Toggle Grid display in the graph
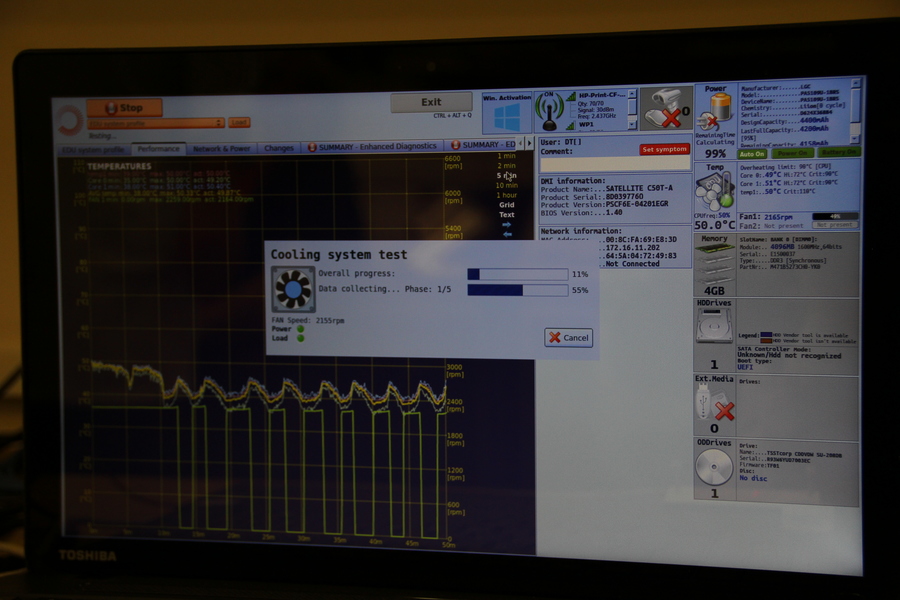The width and height of the screenshot is (900, 600). 507,205
